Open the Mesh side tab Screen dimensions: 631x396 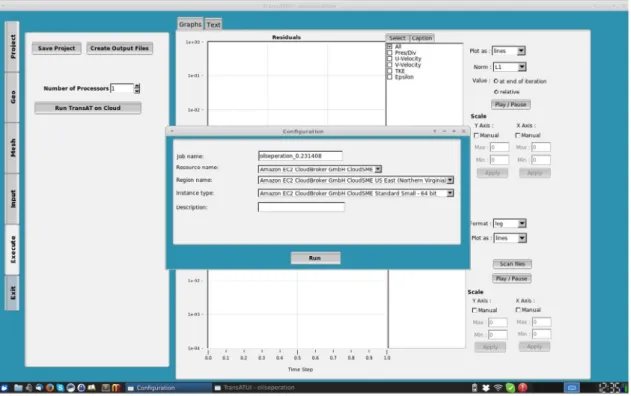12,148
